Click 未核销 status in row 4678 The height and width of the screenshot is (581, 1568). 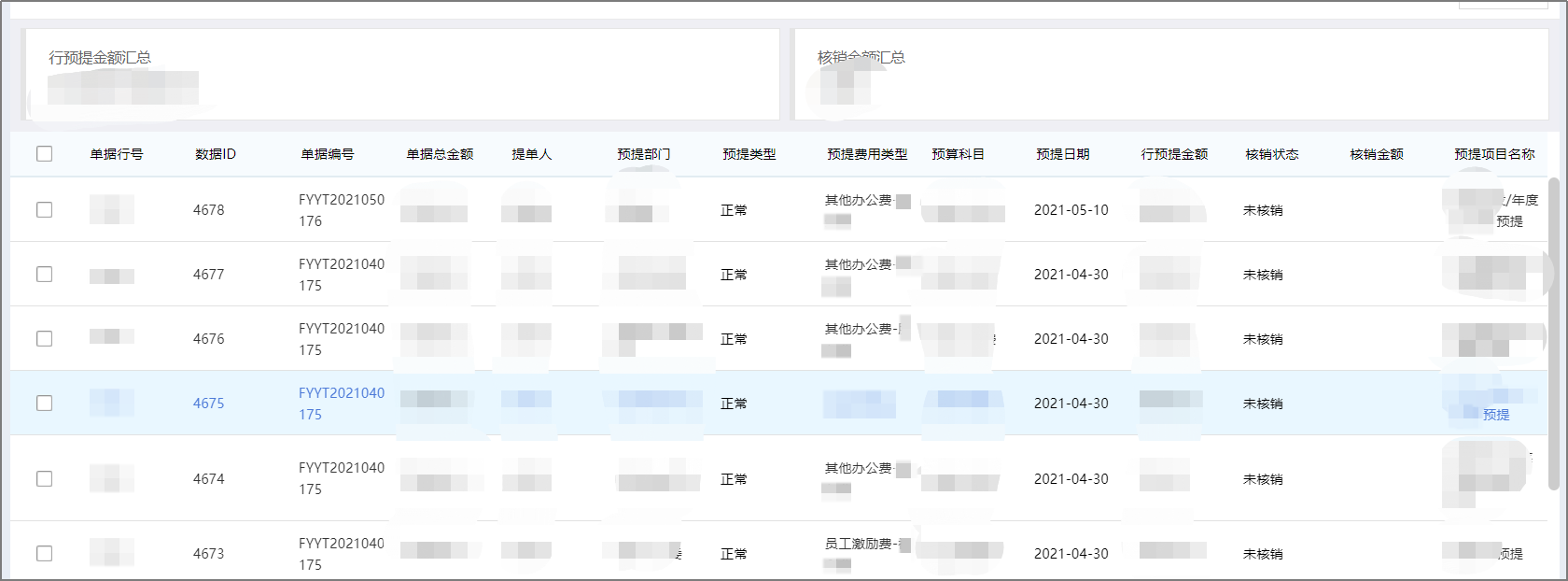(1263, 210)
